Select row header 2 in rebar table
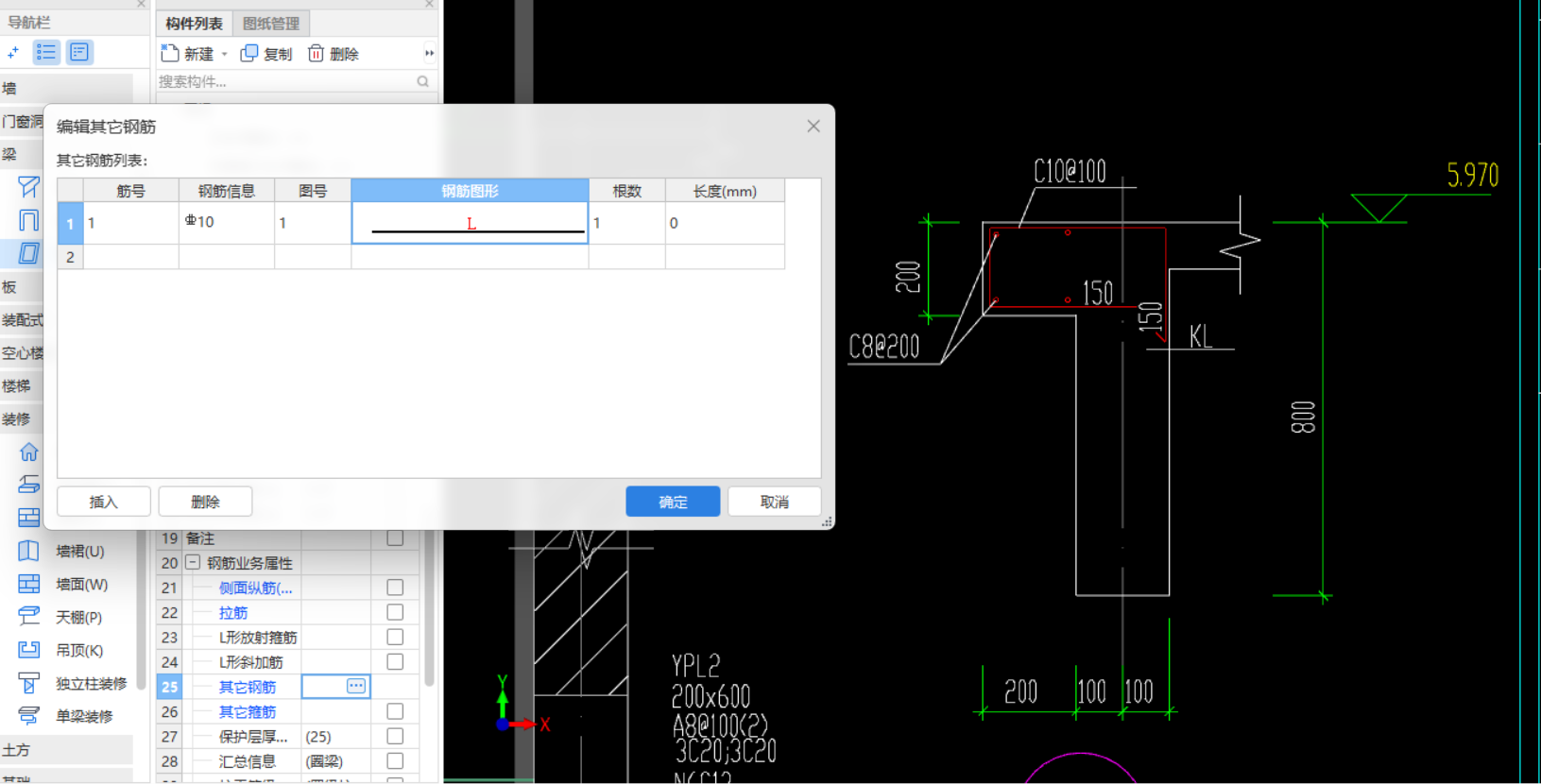Screen dimensions: 1541x784 70,257
